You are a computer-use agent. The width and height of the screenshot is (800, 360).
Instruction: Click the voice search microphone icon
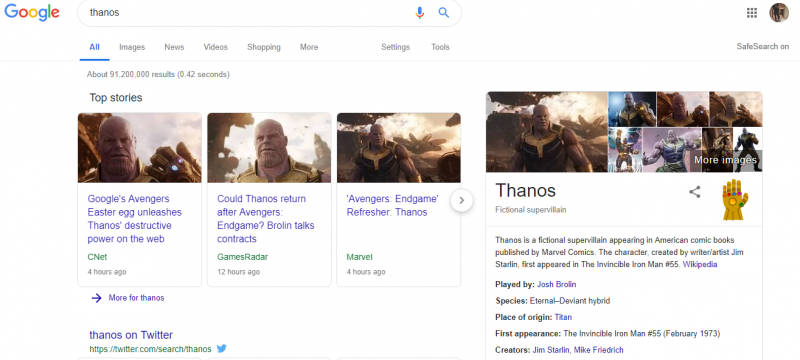[419, 13]
